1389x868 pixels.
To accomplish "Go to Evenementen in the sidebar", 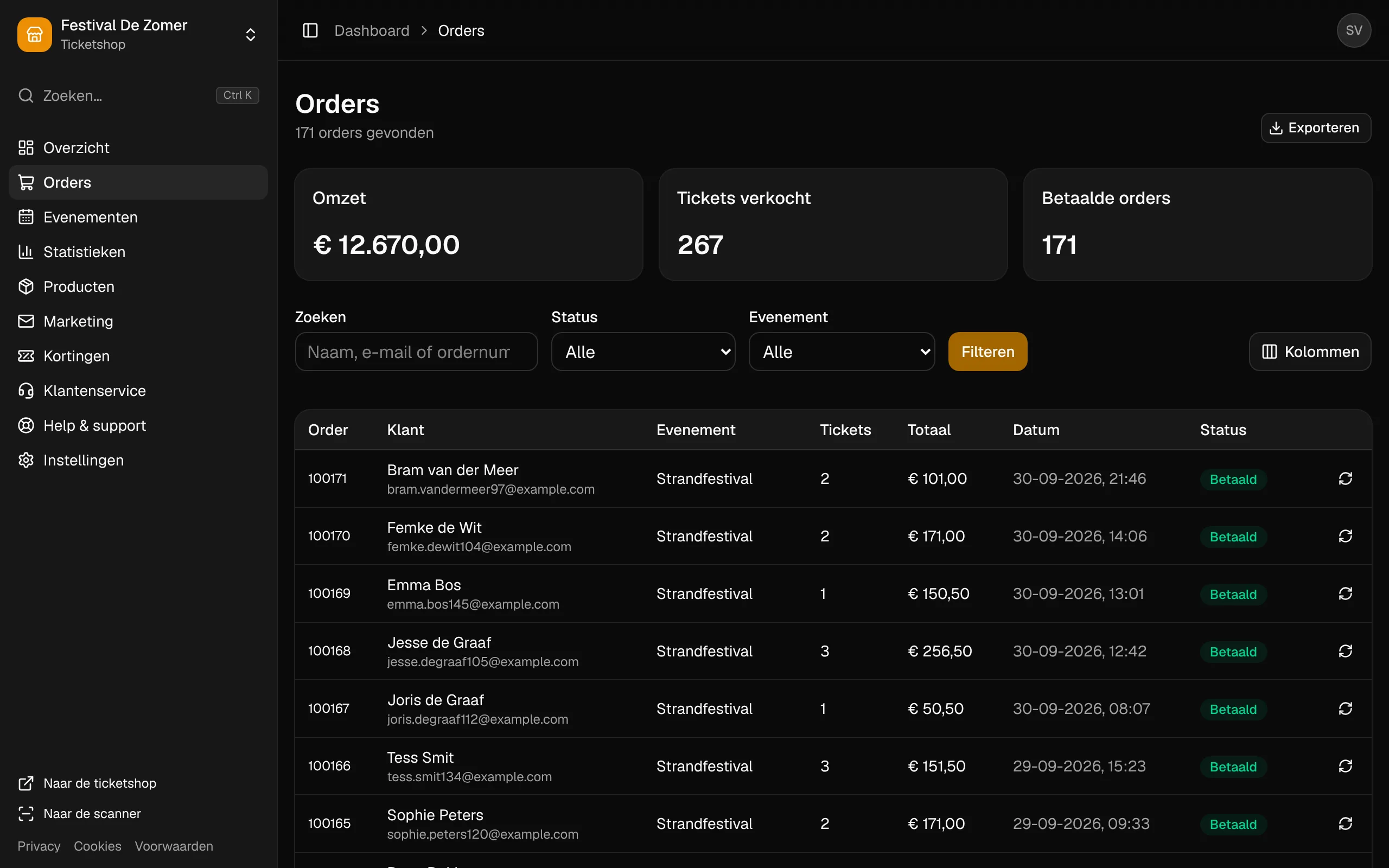I will pos(138,217).
